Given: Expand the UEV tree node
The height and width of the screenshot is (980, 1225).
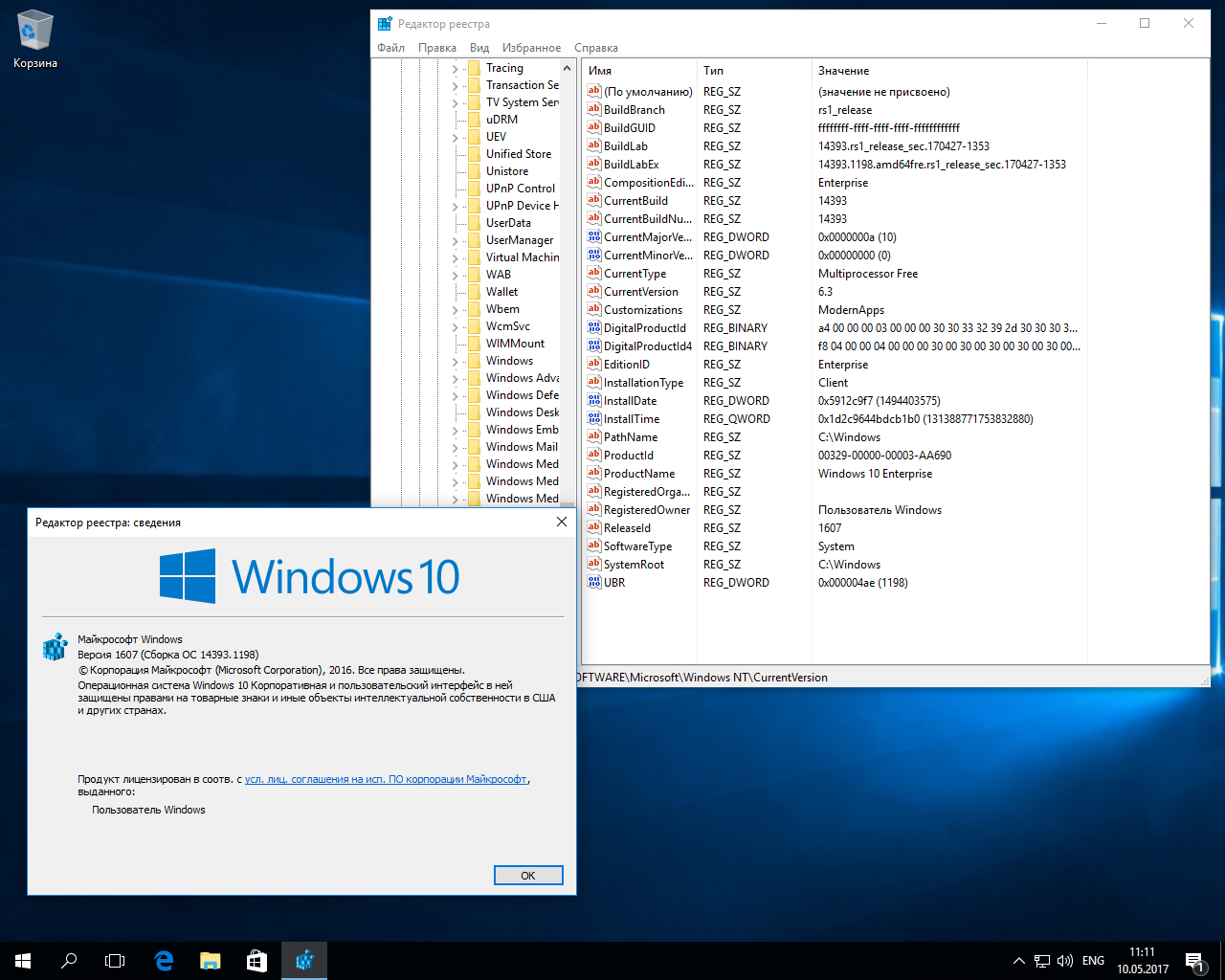Looking at the screenshot, I should tap(456, 138).
